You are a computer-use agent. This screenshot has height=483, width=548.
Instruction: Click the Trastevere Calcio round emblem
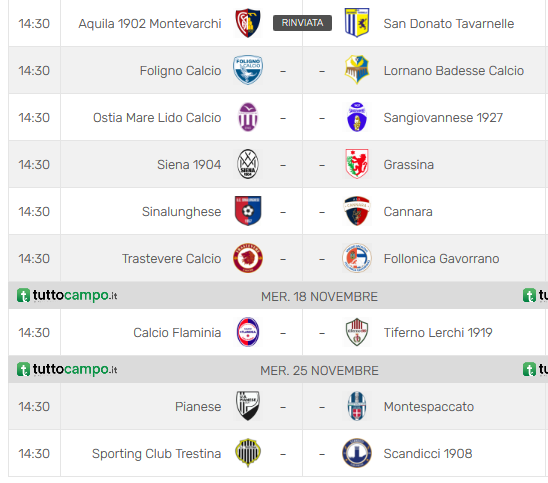[248, 258]
